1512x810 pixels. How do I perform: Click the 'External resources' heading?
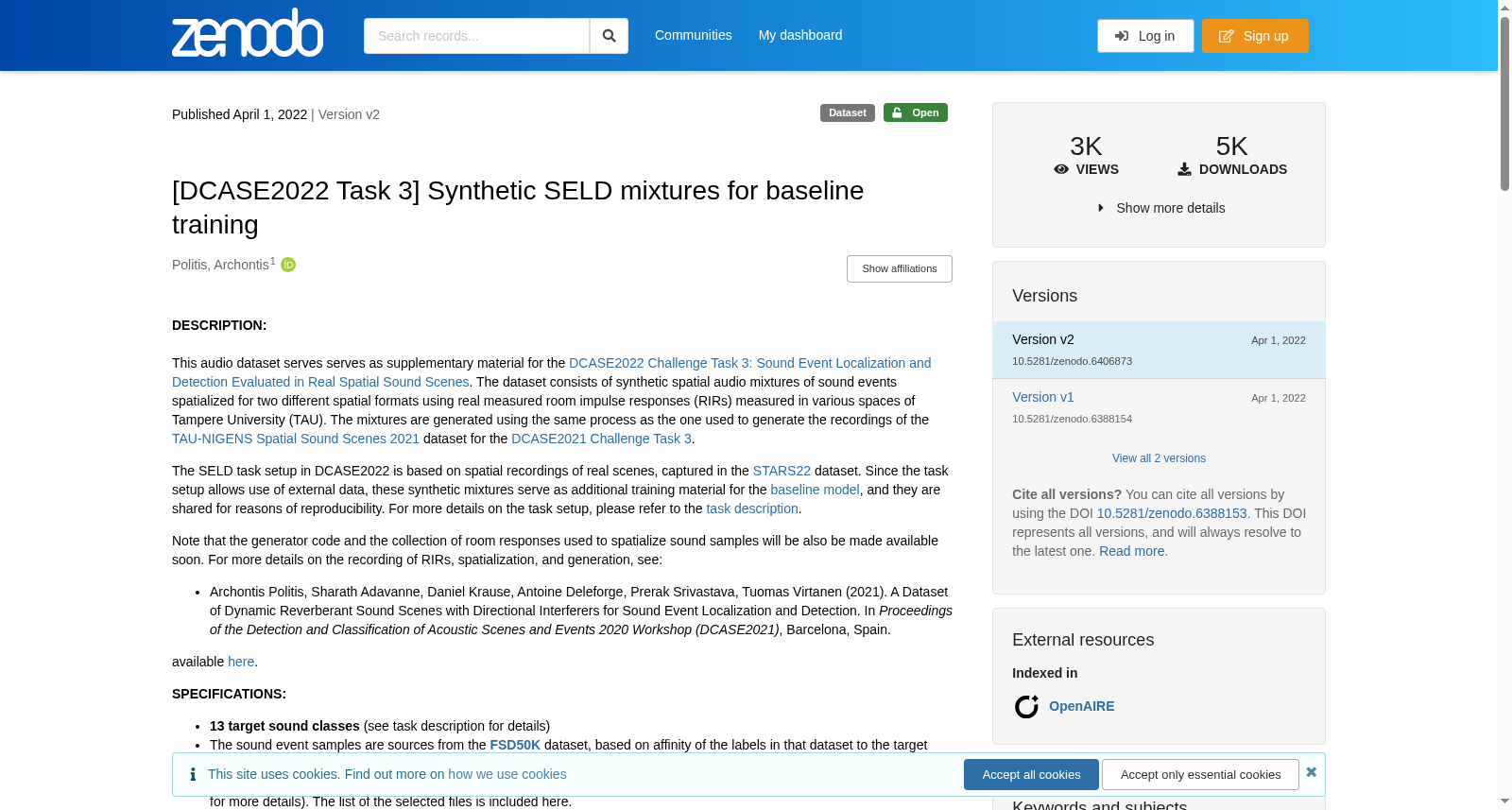pyautogui.click(x=1083, y=640)
